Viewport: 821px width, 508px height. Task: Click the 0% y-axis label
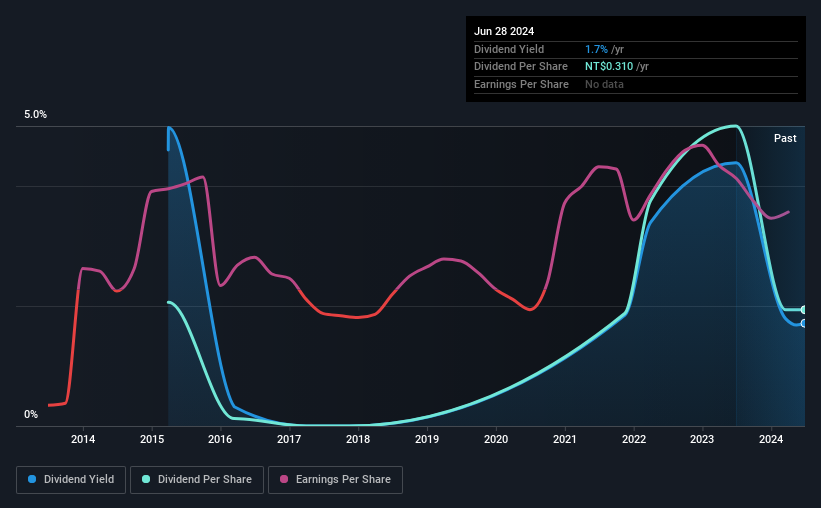(x=31, y=414)
